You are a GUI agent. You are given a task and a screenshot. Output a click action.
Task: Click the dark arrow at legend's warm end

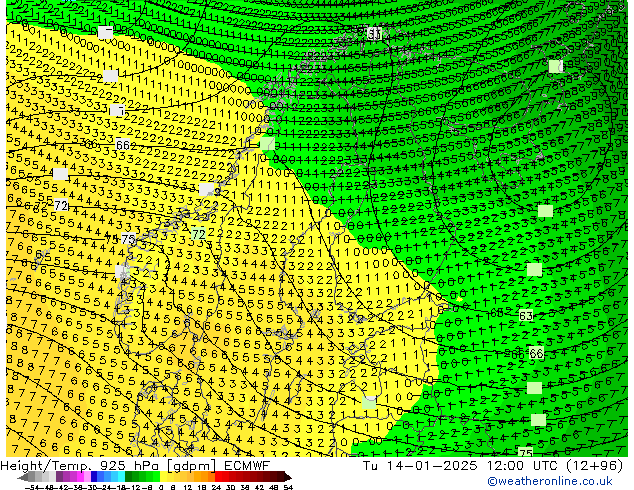(x=288, y=477)
